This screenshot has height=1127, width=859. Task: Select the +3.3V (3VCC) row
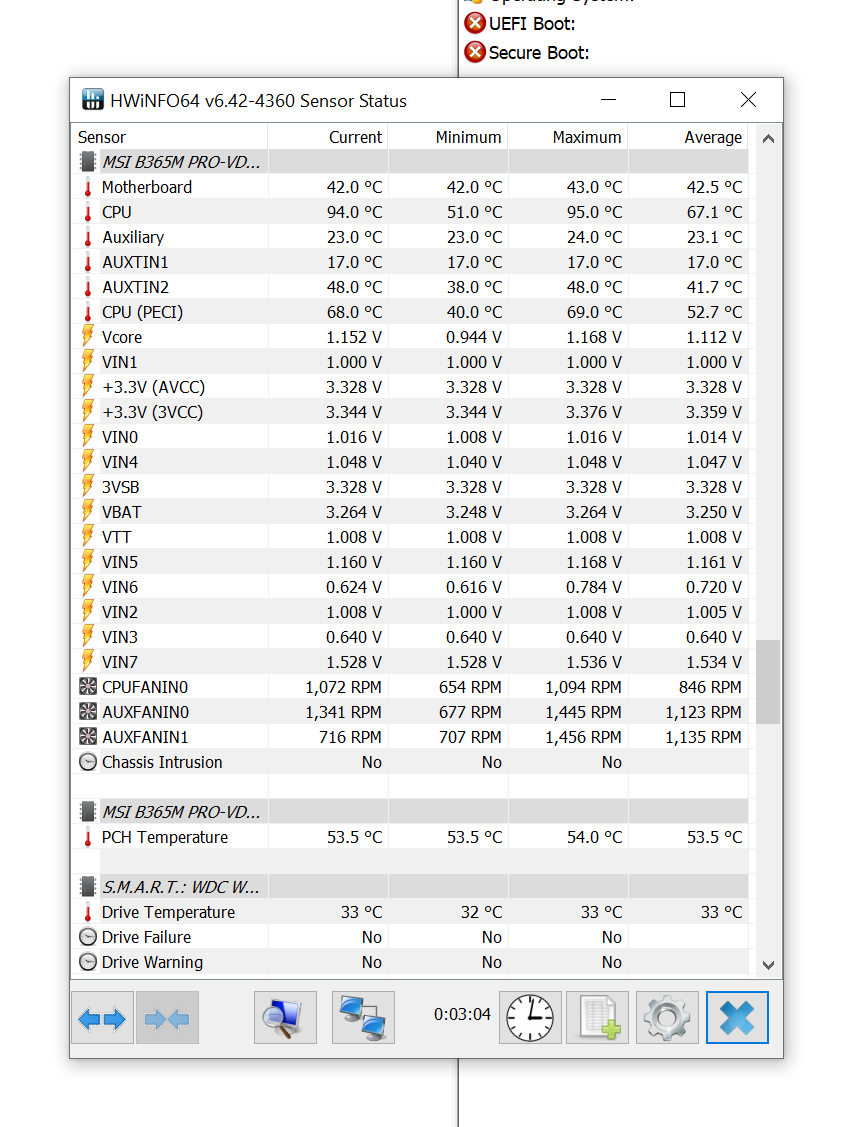(409, 413)
